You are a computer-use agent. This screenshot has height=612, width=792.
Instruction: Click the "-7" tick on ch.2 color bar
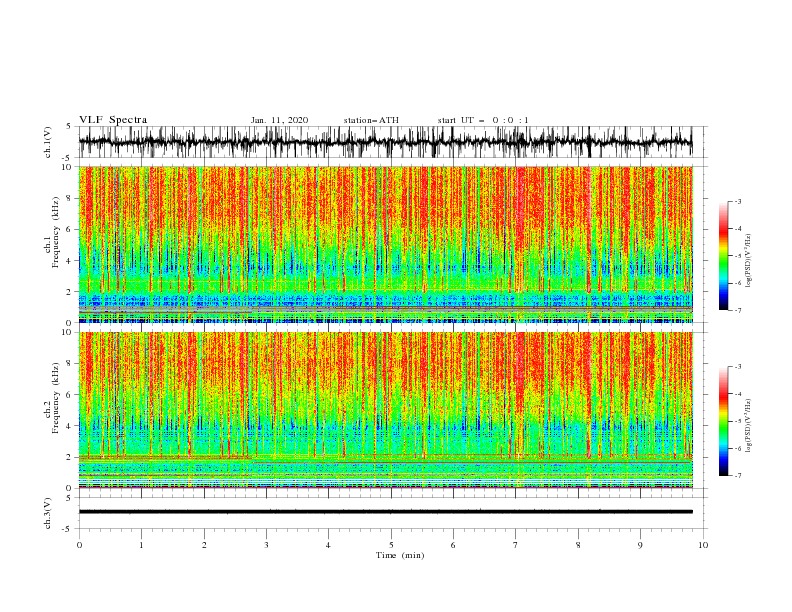(x=737, y=476)
